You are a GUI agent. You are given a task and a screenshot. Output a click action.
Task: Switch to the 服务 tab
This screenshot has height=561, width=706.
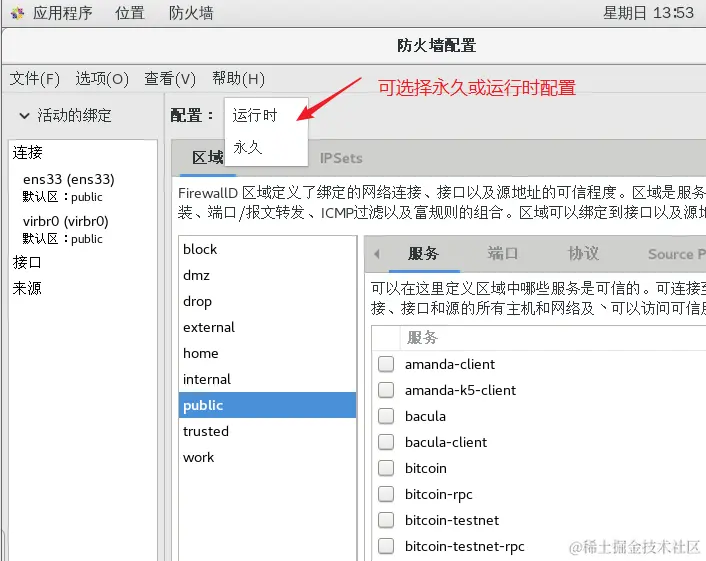tap(423, 253)
